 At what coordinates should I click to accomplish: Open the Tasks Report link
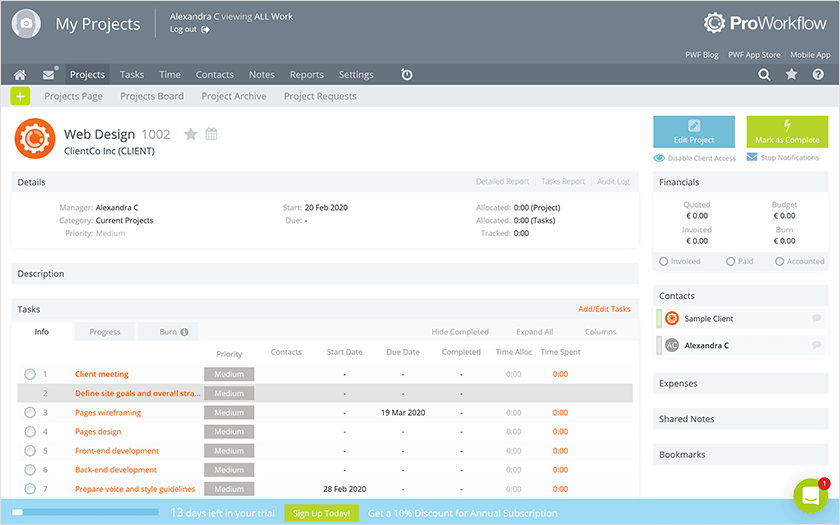click(x=563, y=182)
